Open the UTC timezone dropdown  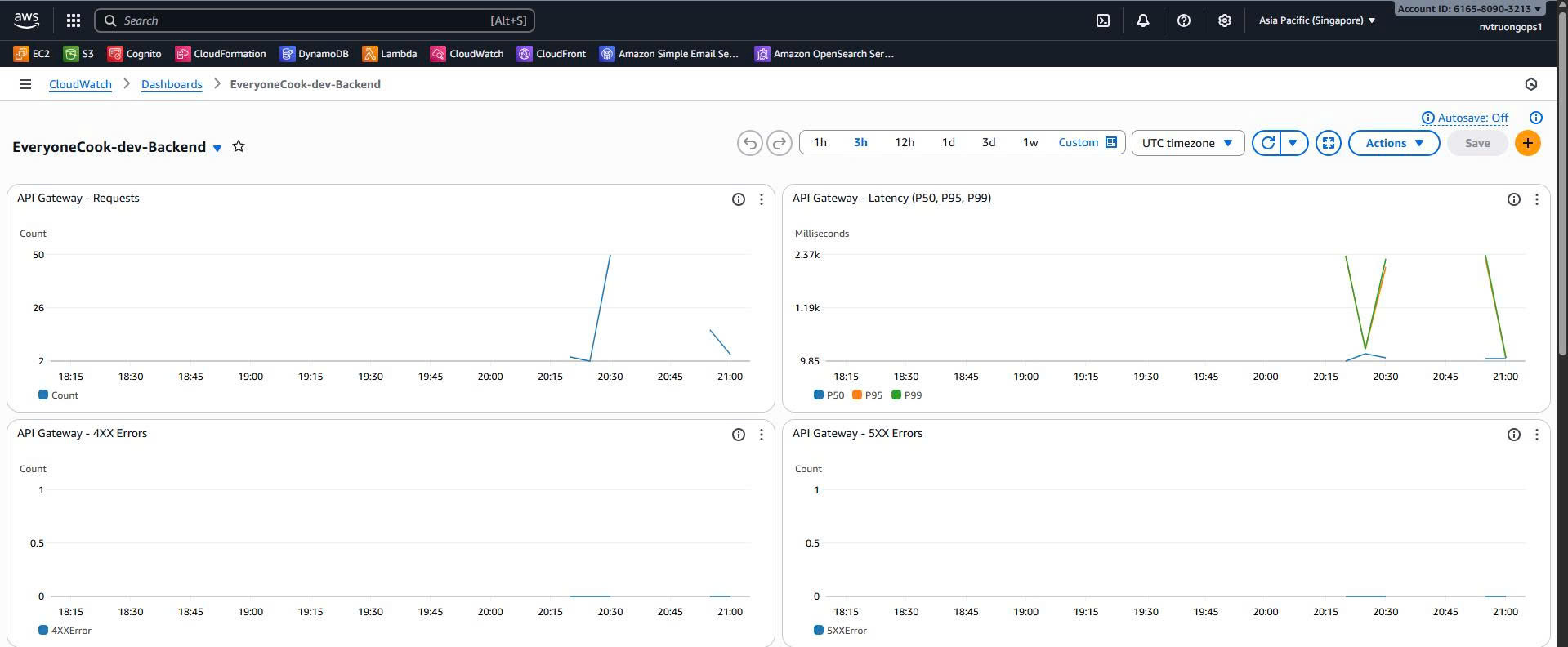coord(1187,143)
